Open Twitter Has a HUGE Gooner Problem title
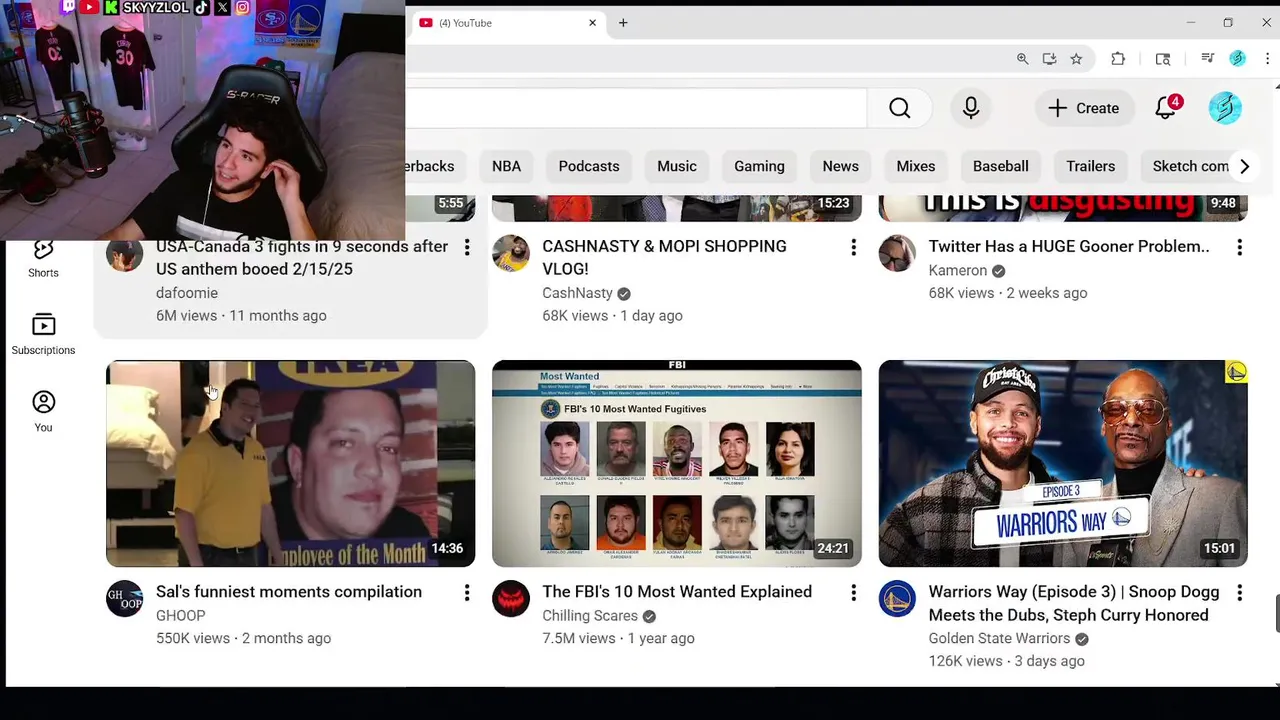This screenshot has height=720, width=1280. 1069,247
